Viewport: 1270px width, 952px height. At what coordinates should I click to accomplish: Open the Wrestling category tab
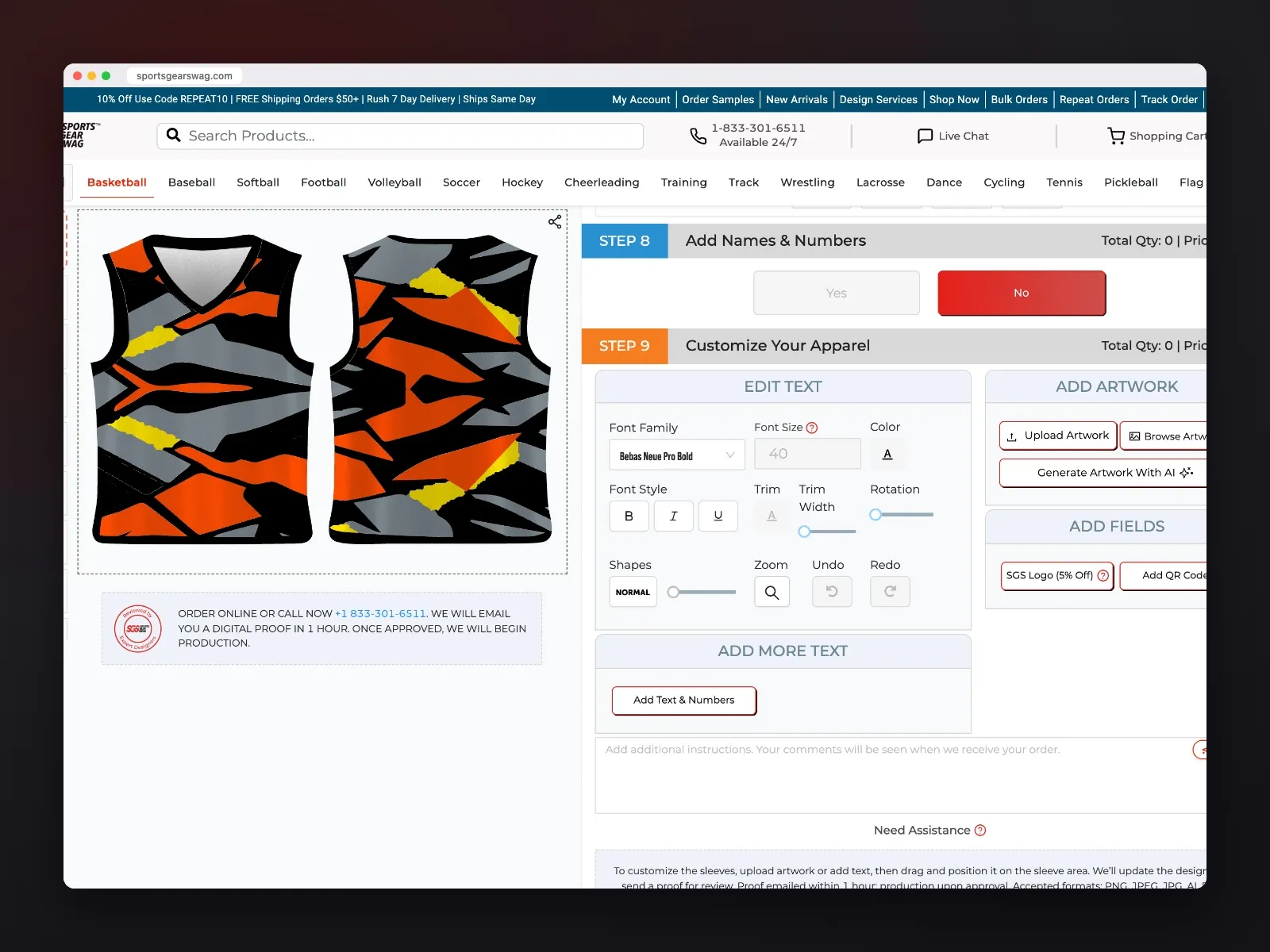[x=807, y=182]
